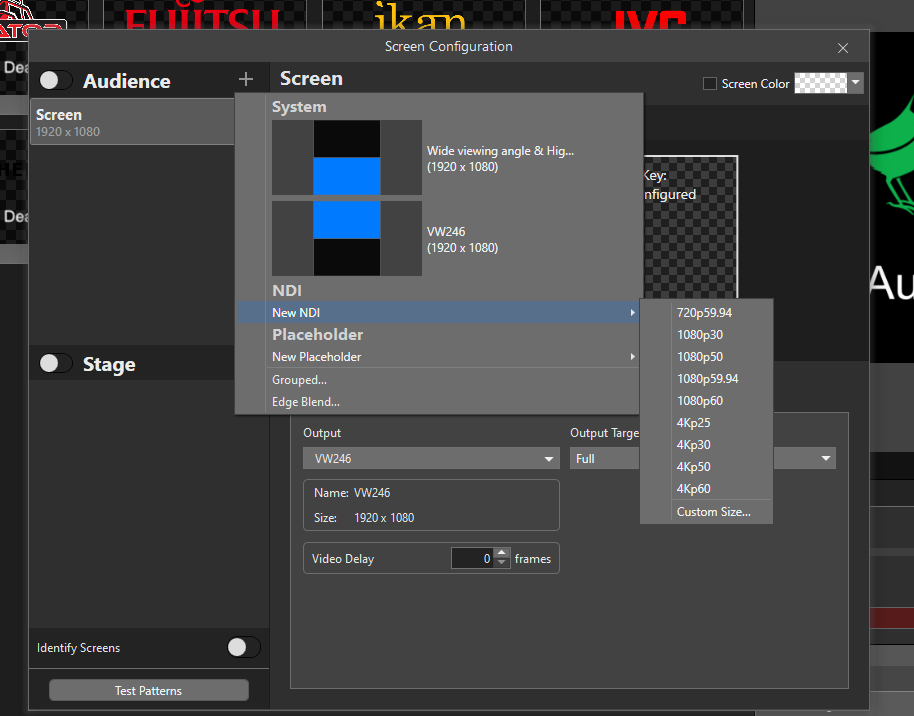This screenshot has width=914, height=716.
Task: Select Custom Size... in the resolution list
Action: pyautogui.click(x=711, y=511)
